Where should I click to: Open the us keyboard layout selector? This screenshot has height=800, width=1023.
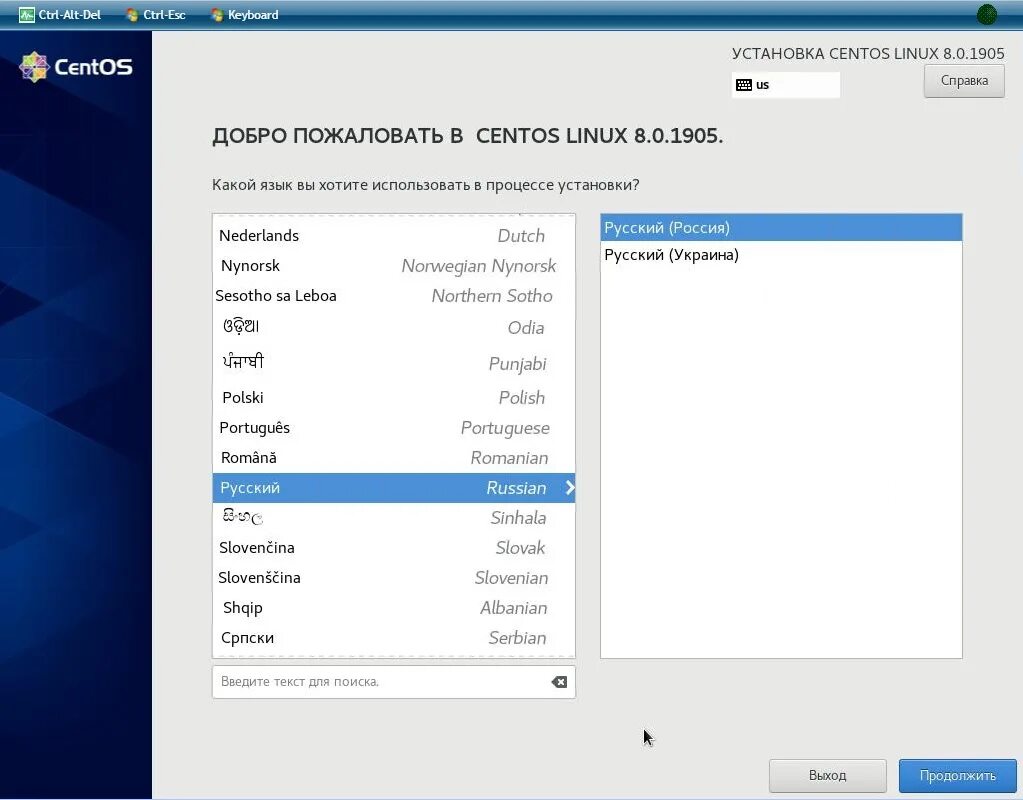(786, 85)
